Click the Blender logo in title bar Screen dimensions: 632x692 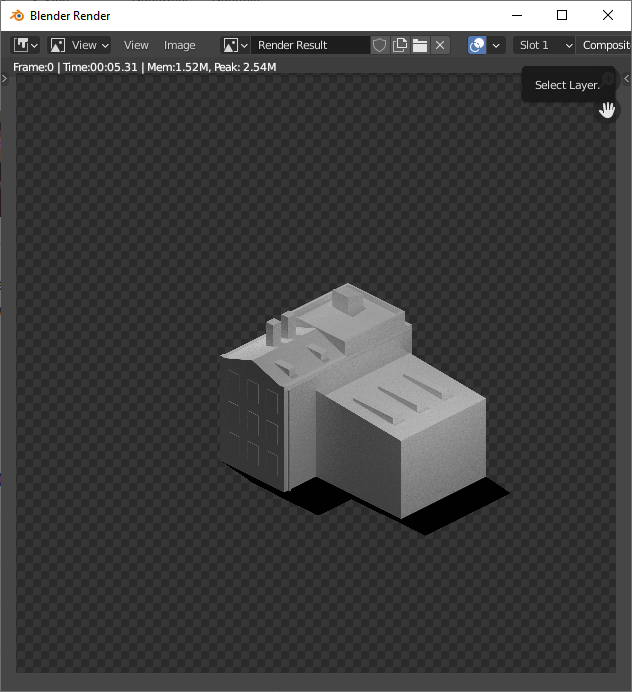(x=17, y=15)
